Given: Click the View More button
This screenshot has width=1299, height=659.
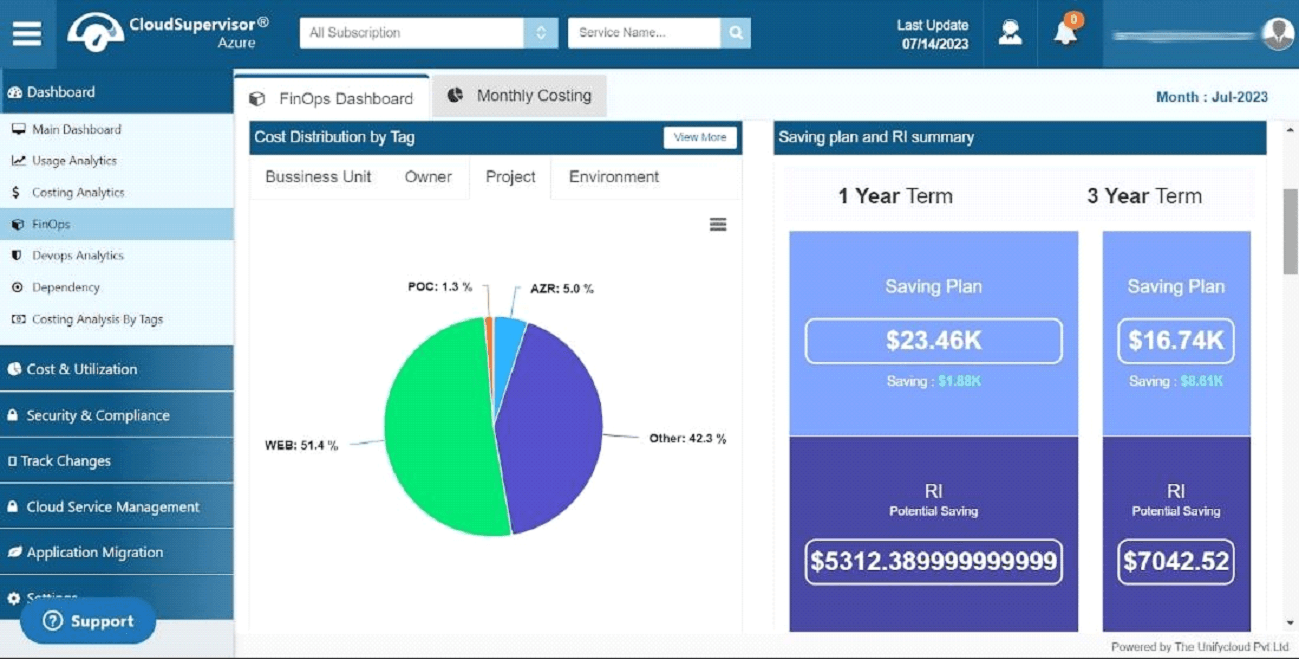Looking at the screenshot, I should point(700,137).
